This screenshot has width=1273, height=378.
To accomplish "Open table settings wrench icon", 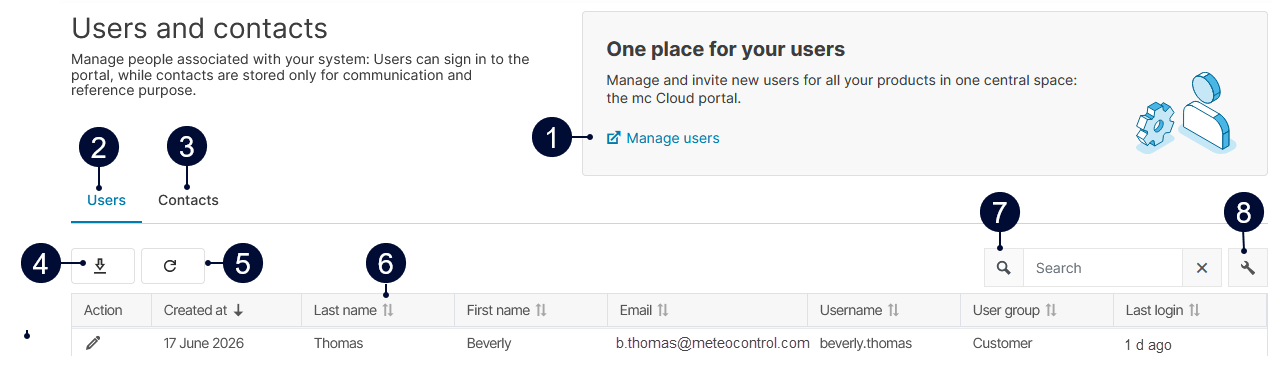I will (x=1247, y=268).
